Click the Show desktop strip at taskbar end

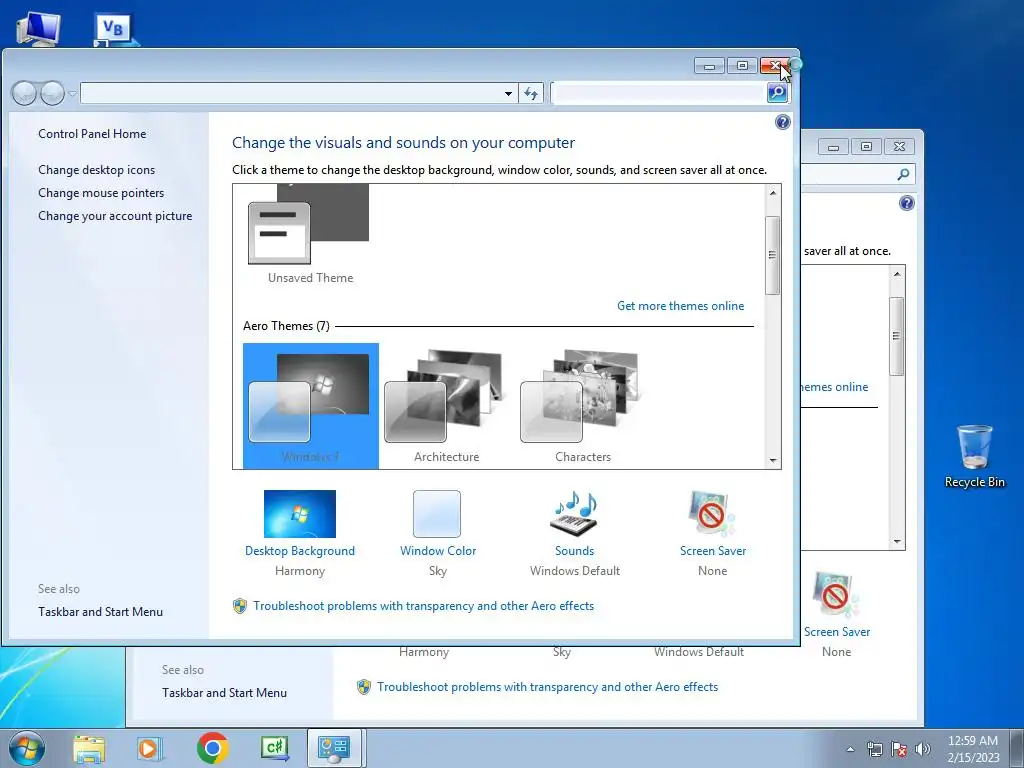pos(1019,748)
